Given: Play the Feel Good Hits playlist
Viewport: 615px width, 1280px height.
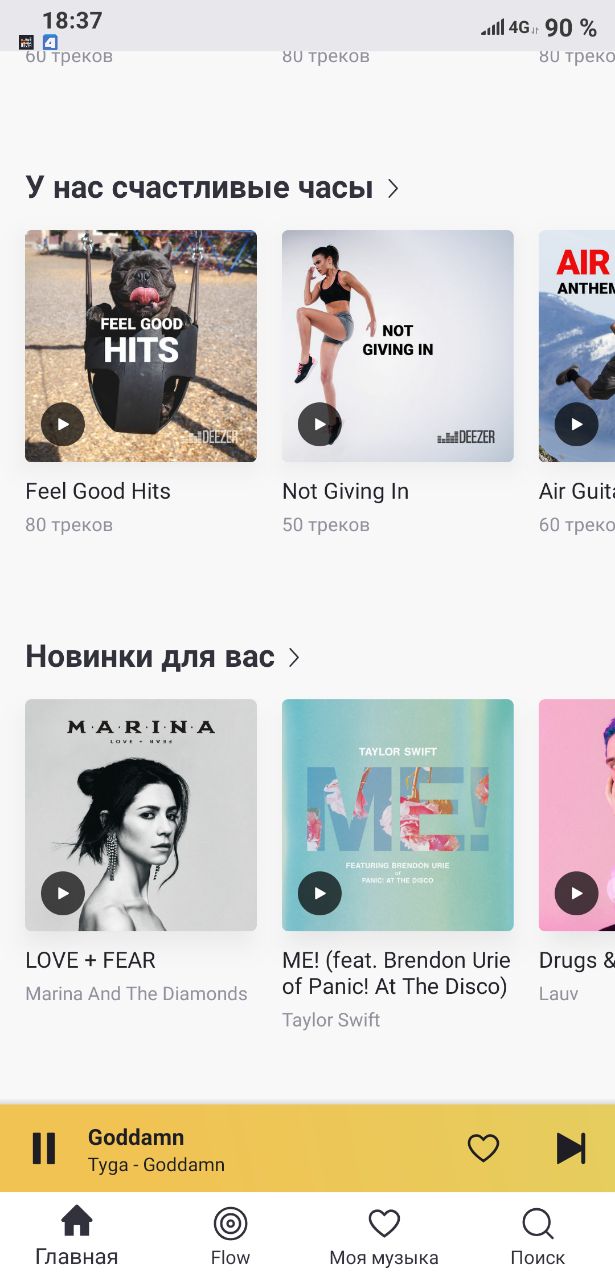Looking at the screenshot, I should (x=62, y=424).
